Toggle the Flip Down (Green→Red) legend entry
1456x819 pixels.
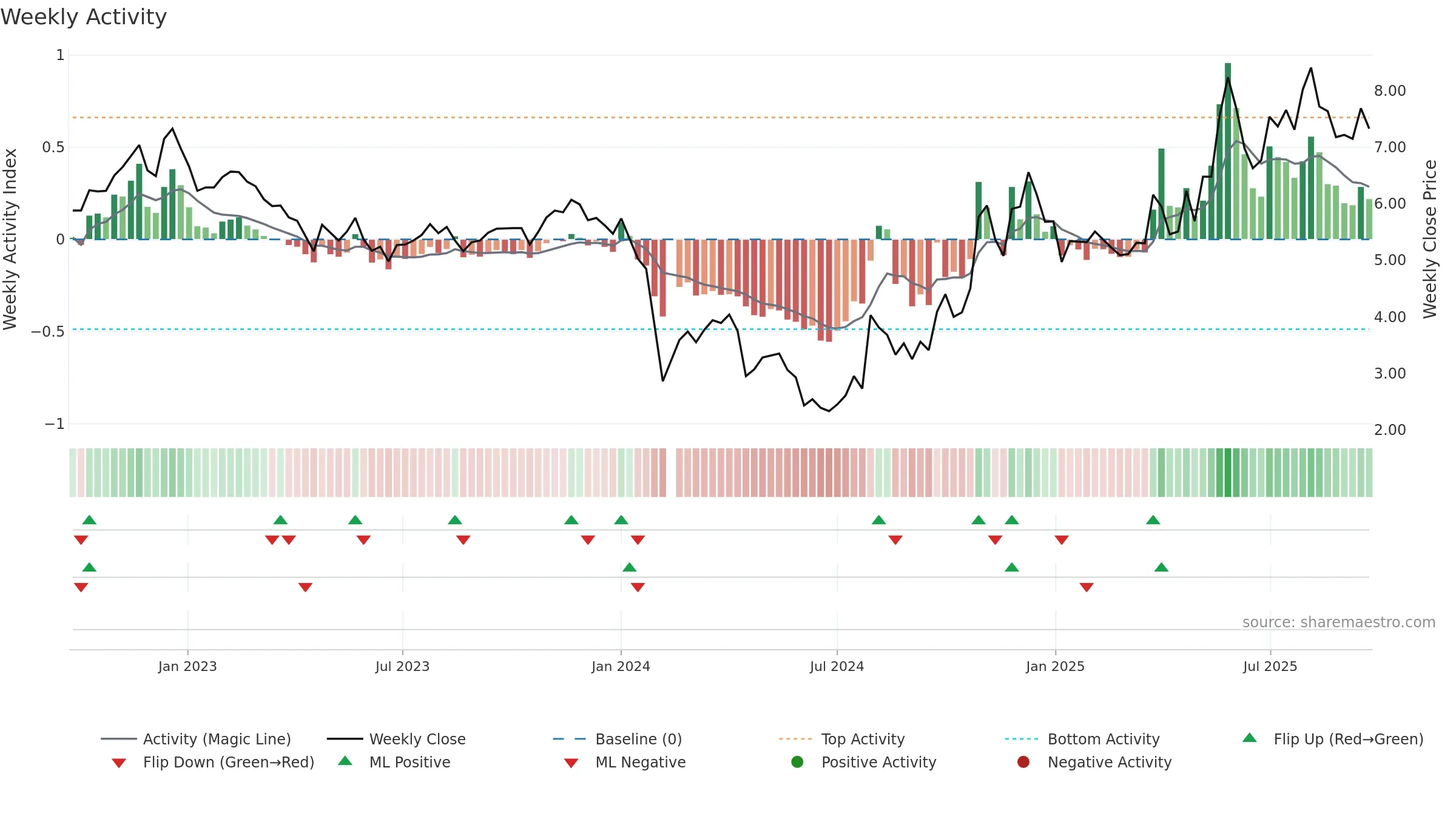[212, 762]
